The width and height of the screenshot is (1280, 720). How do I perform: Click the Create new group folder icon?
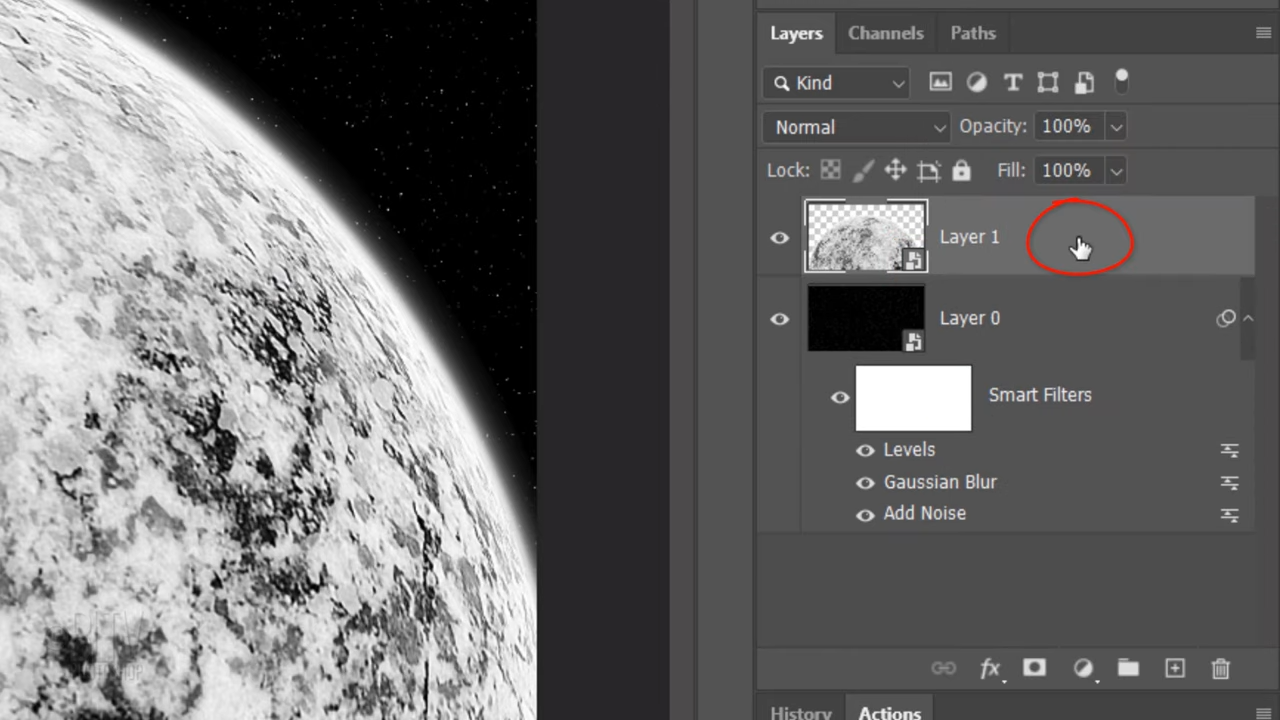click(x=1128, y=668)
